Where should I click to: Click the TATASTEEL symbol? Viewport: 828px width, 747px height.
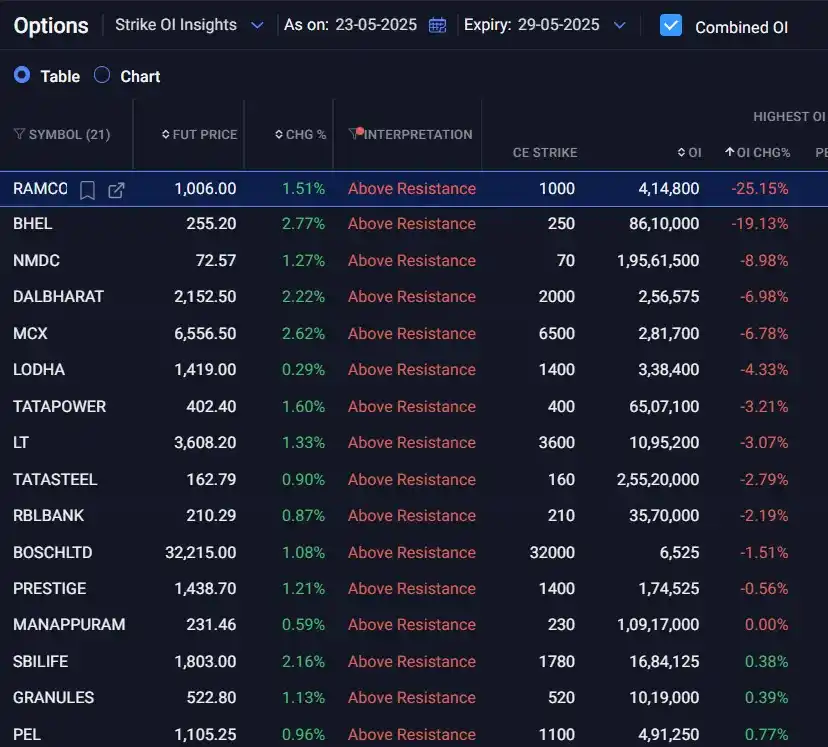pos(55,479)
